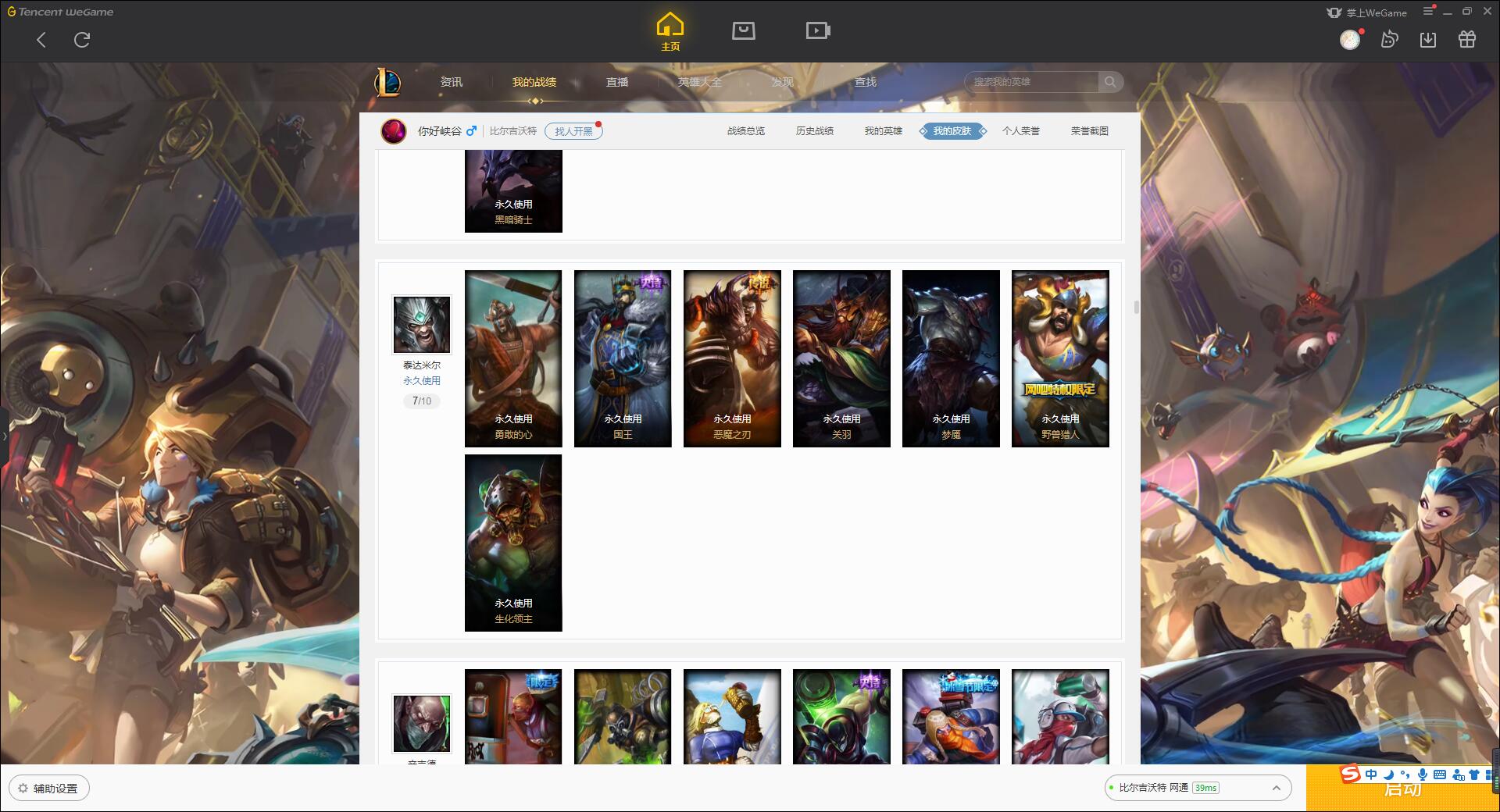
Task: Click the summoner profile avatar 你好峡谷
Action: pos(394,131)
